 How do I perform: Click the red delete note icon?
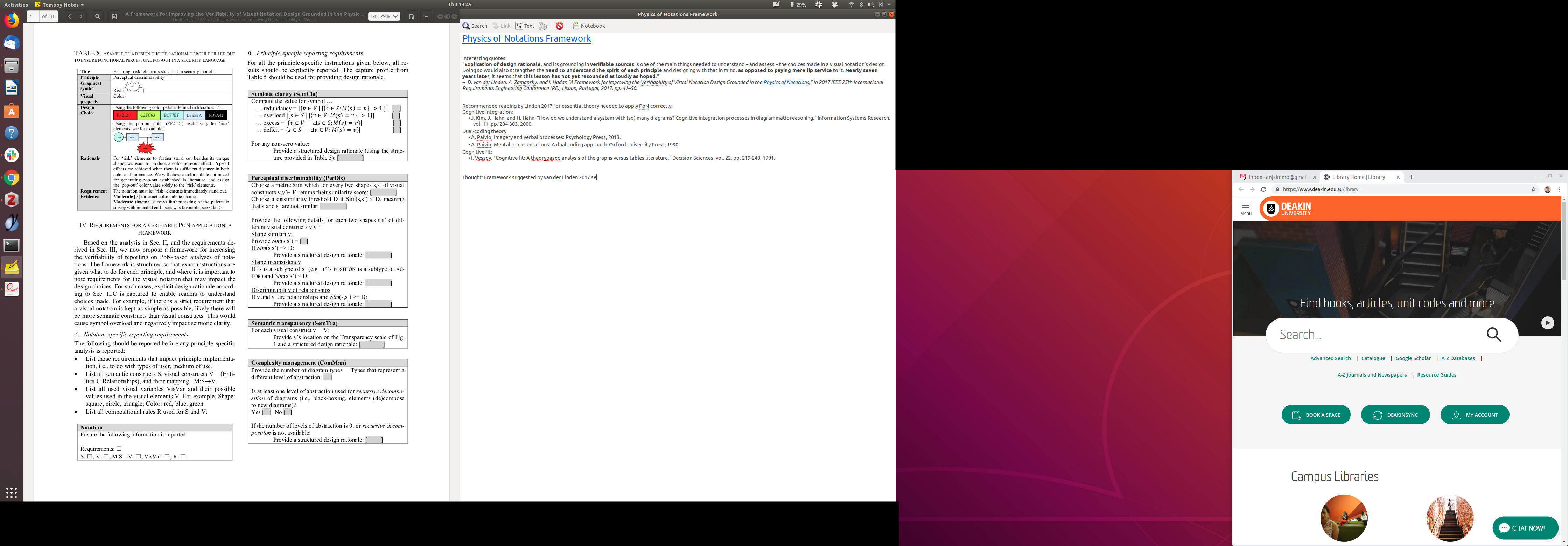(x=559, y=26)
